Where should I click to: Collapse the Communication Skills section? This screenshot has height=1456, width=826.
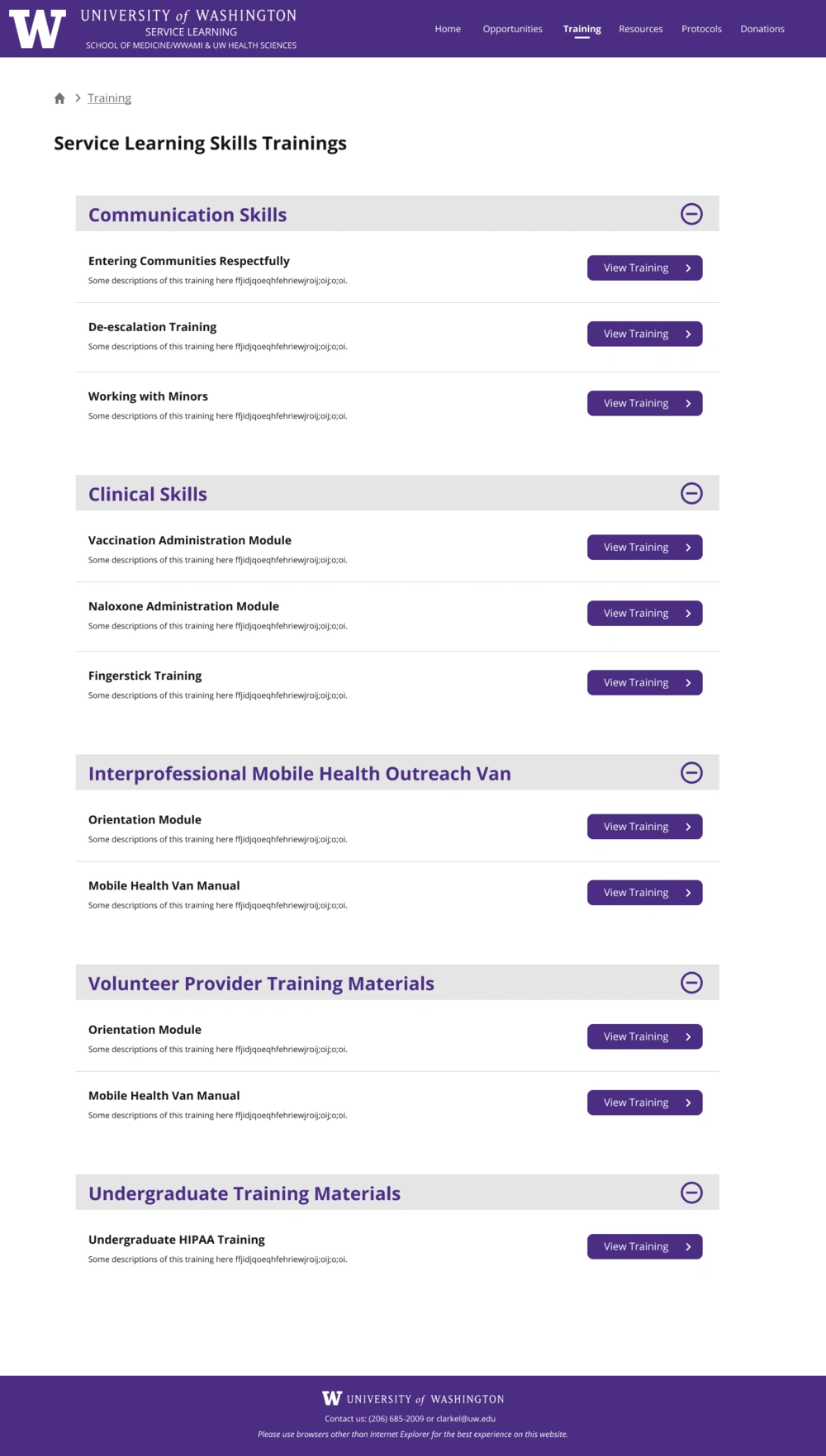[691, 214]
